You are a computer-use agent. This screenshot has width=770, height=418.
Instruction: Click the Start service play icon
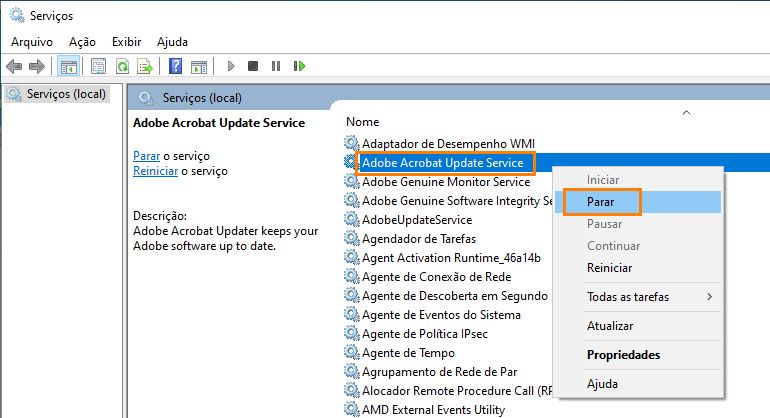pos(231,66)
